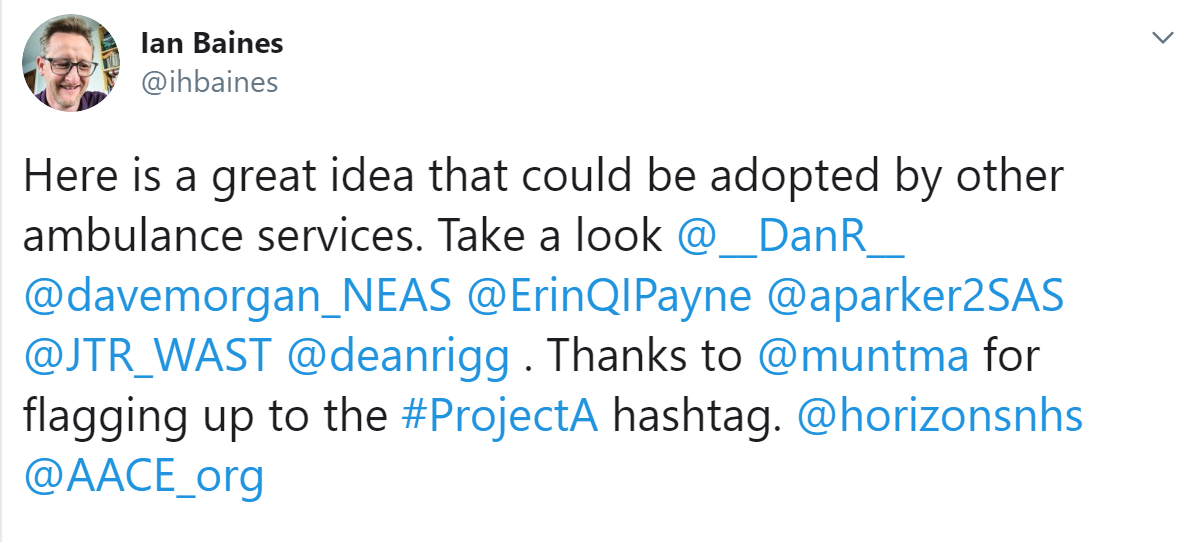Click the @muntma mention
This screenshot has width=1192, height=542.
click(864, 357)
